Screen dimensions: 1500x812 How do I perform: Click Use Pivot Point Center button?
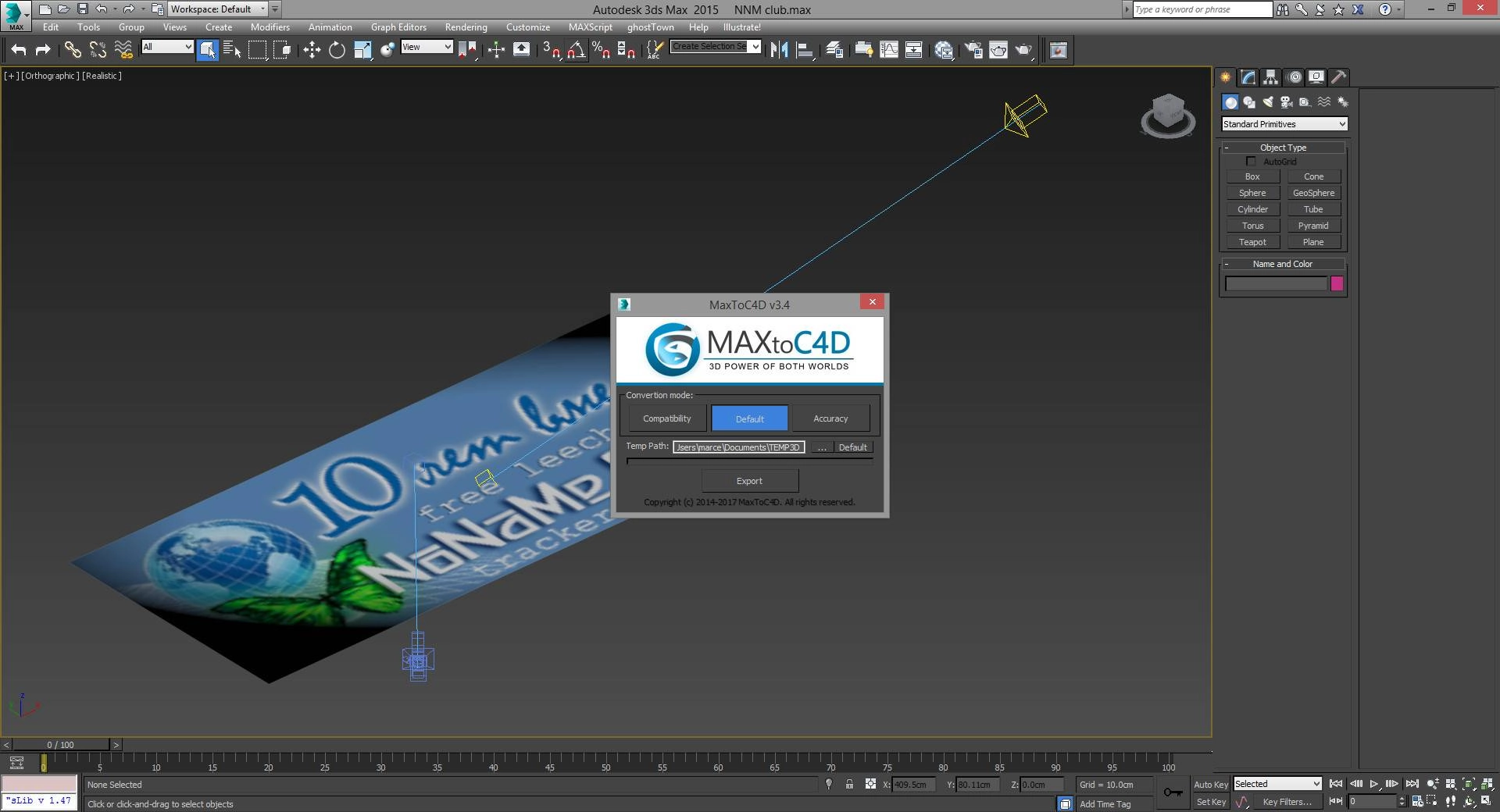point(468,50)
